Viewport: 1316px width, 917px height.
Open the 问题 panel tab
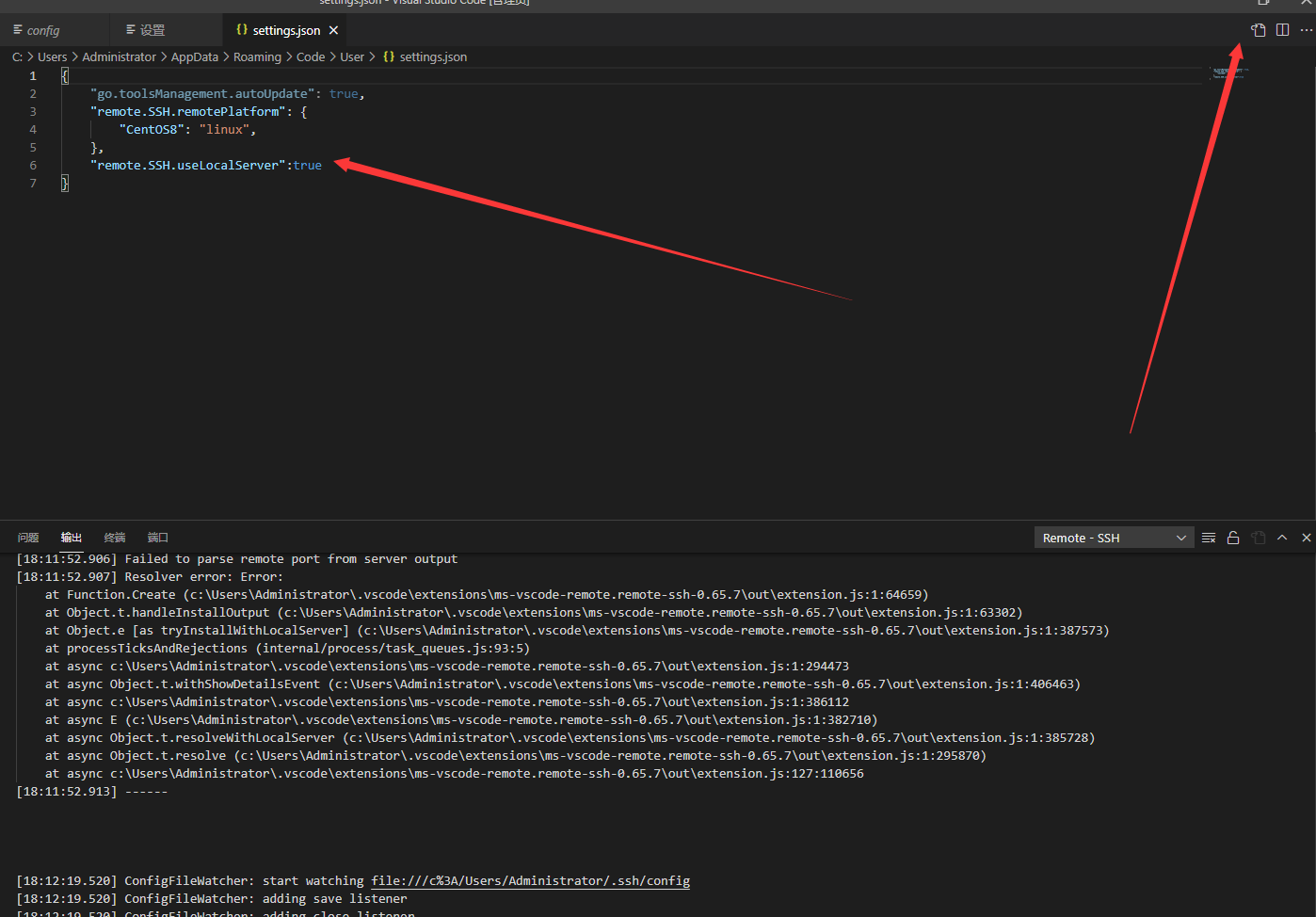coord(28,538)
